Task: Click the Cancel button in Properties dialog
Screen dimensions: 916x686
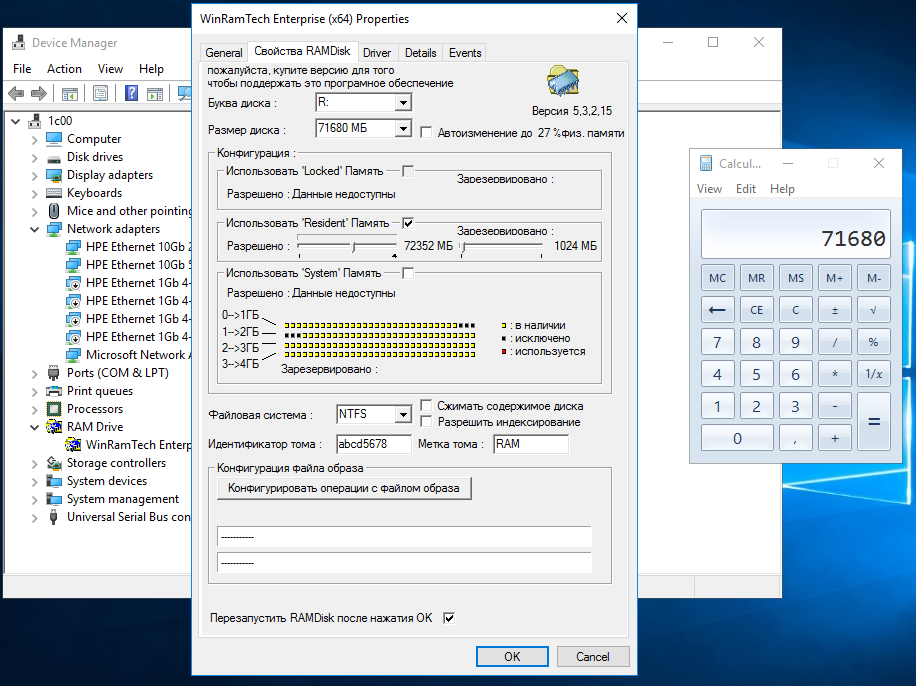Action: [x=593, y=656]
